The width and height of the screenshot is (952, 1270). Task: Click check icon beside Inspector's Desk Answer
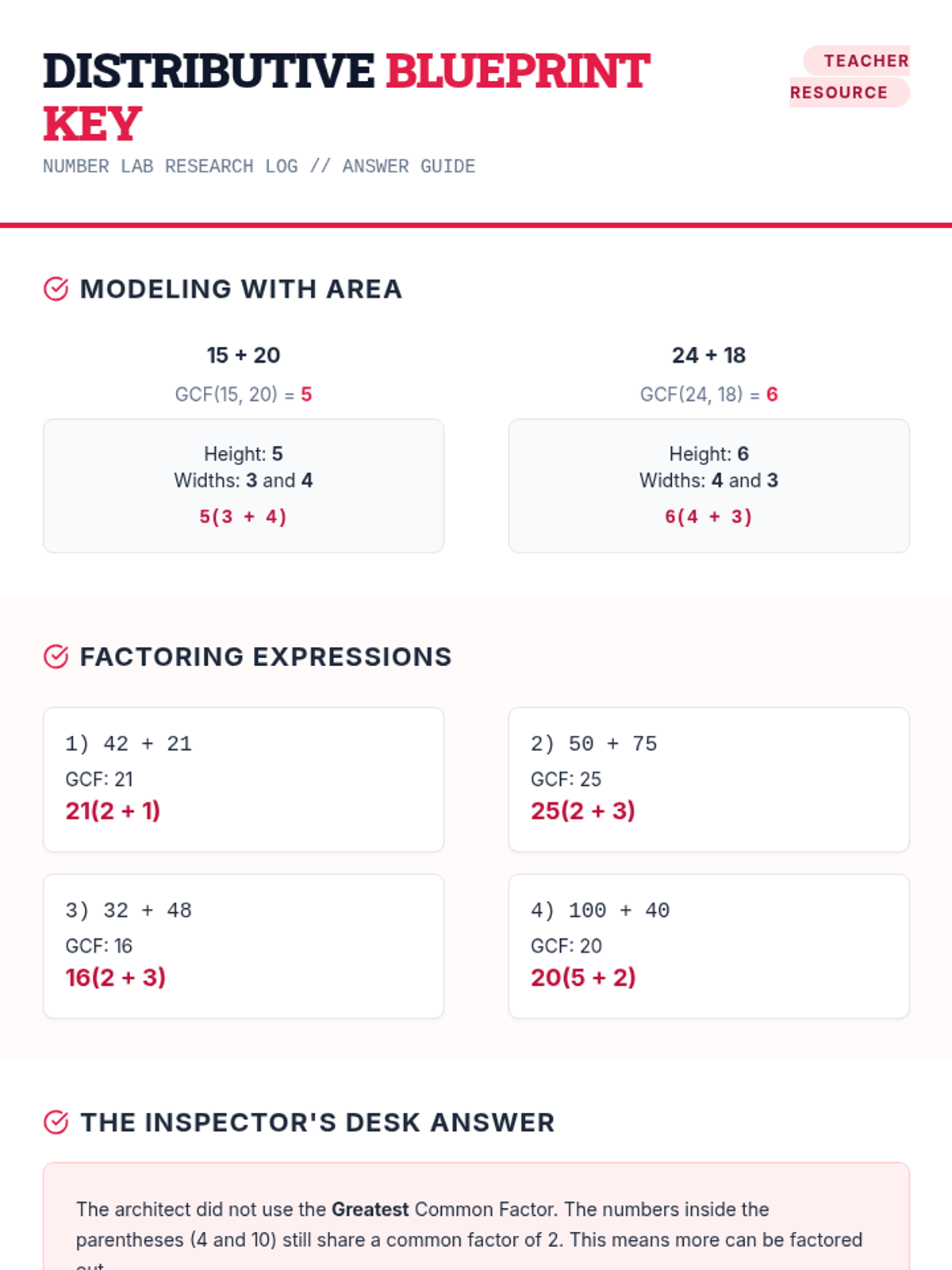[x=56, y=1122]
